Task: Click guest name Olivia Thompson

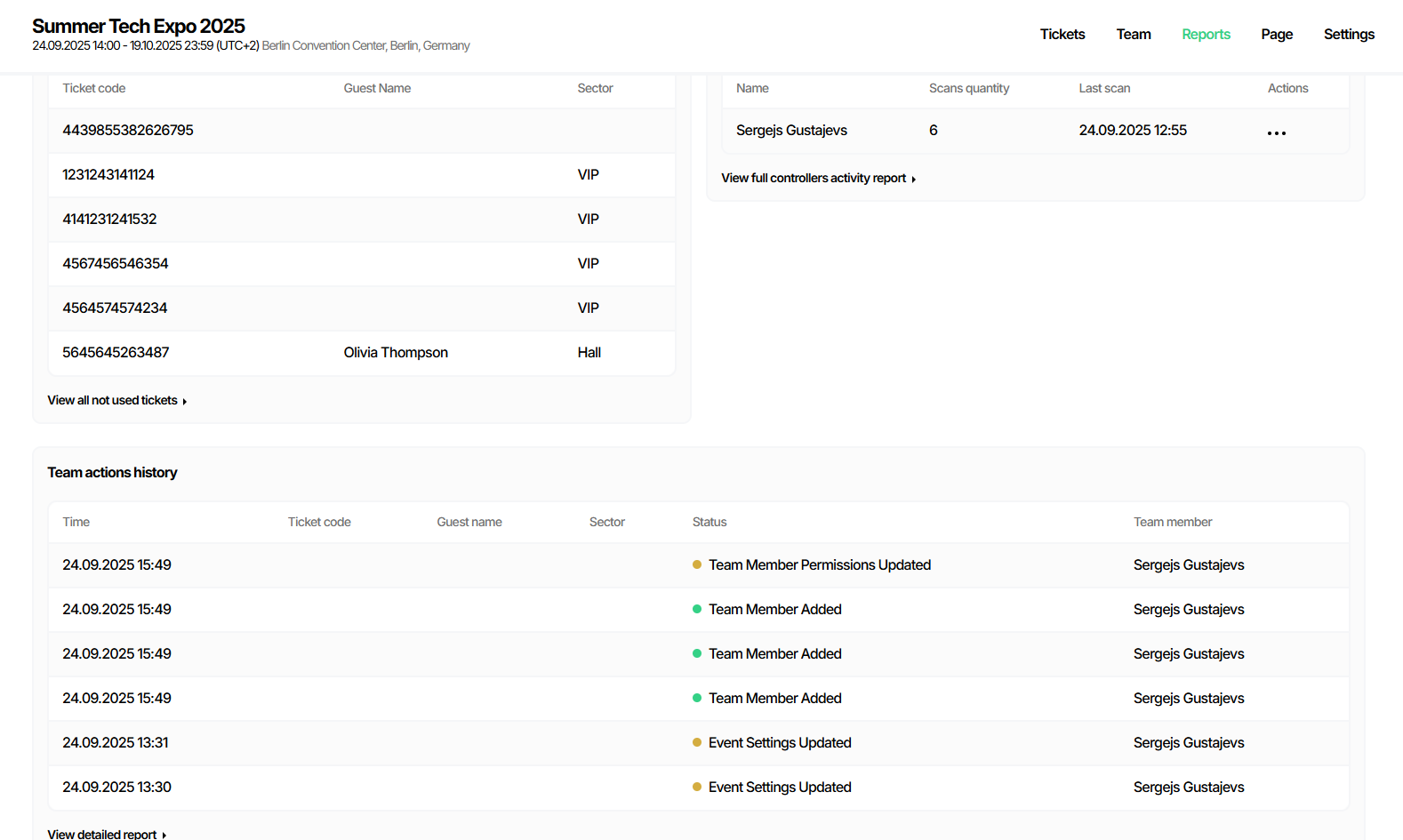Action: coord(396,352)
